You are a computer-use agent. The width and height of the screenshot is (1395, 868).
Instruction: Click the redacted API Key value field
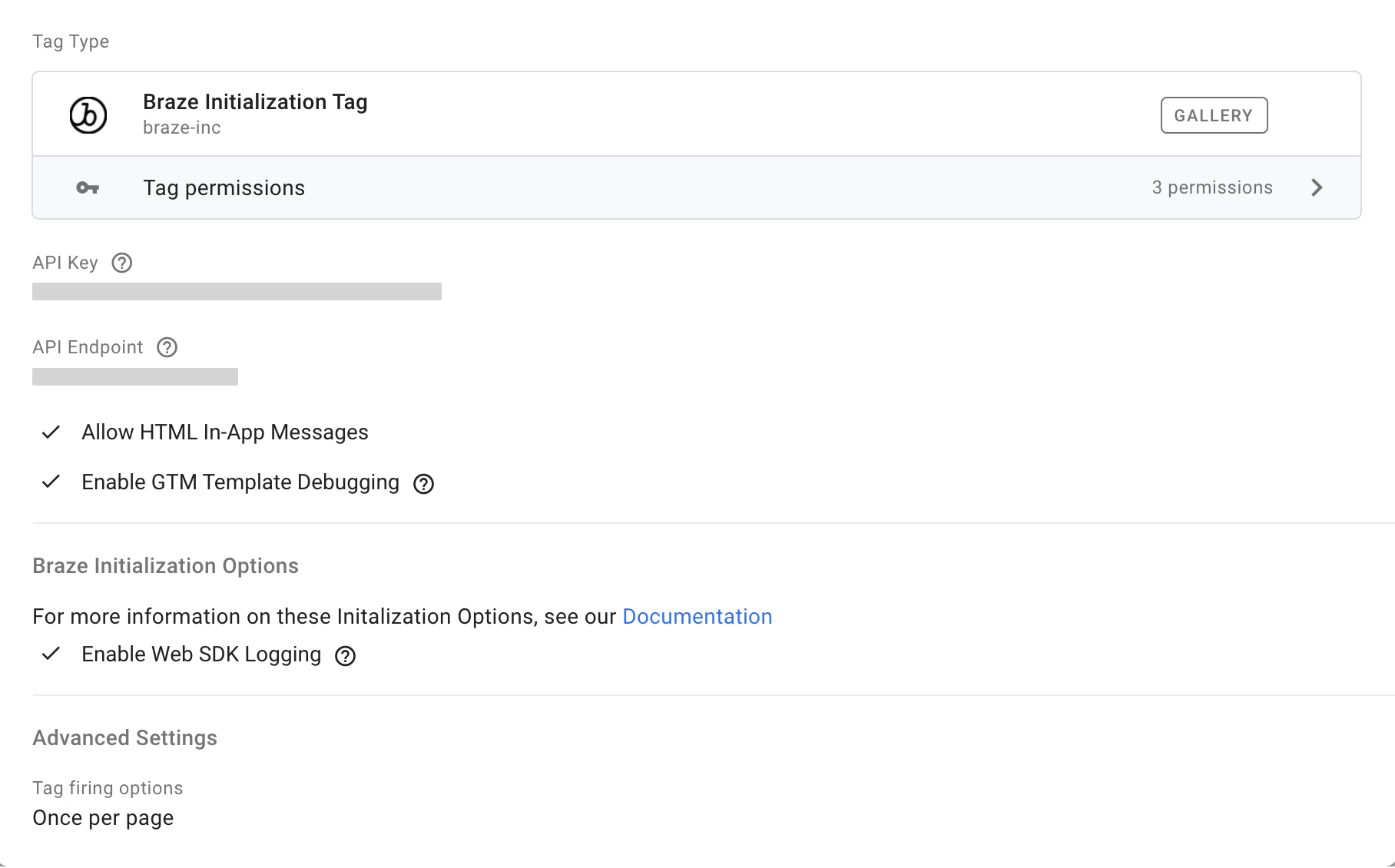(x=237, y=291)
